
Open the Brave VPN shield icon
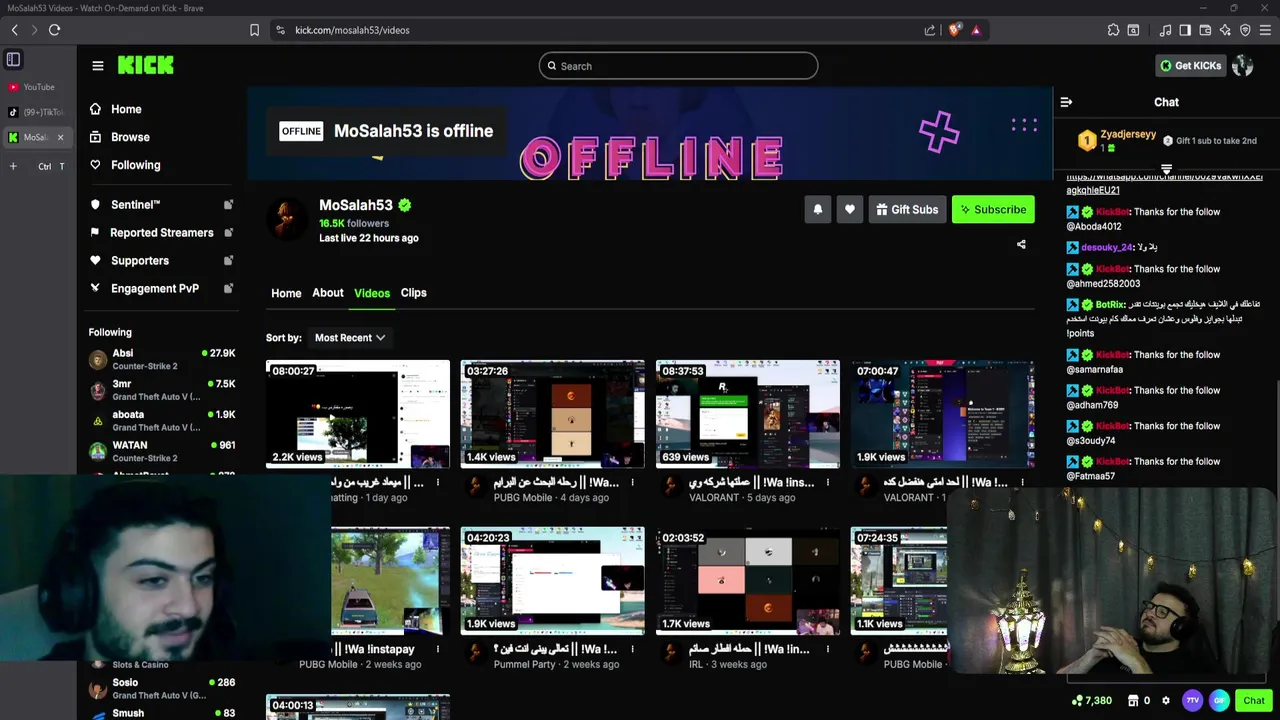(1245, 30)
